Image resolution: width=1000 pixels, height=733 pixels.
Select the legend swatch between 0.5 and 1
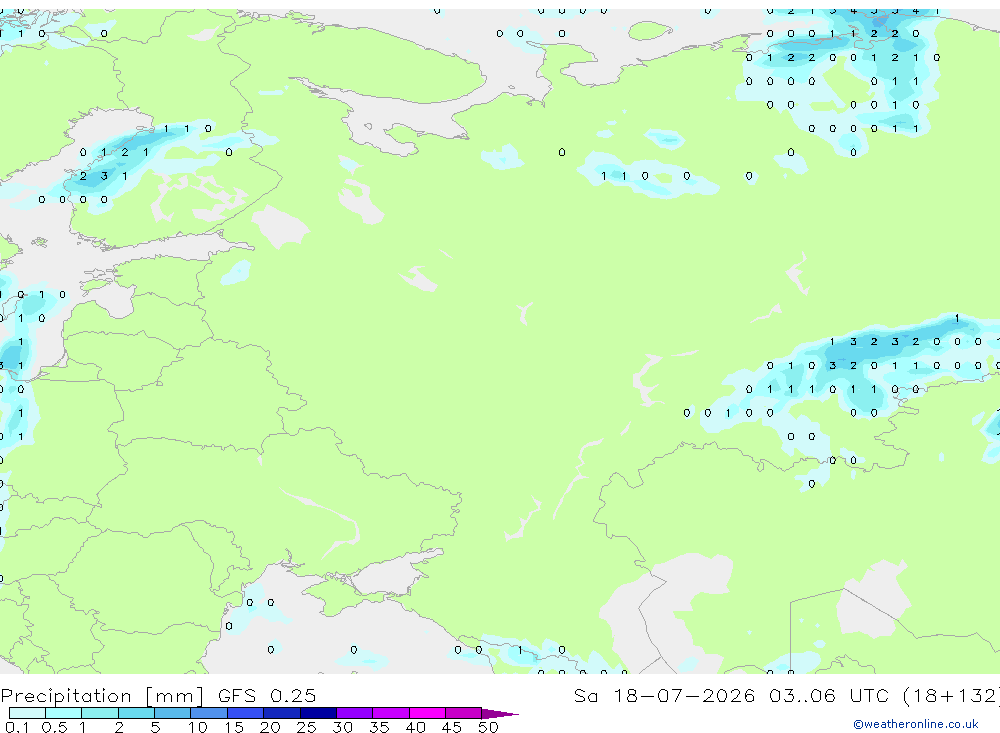click(64, 713)
